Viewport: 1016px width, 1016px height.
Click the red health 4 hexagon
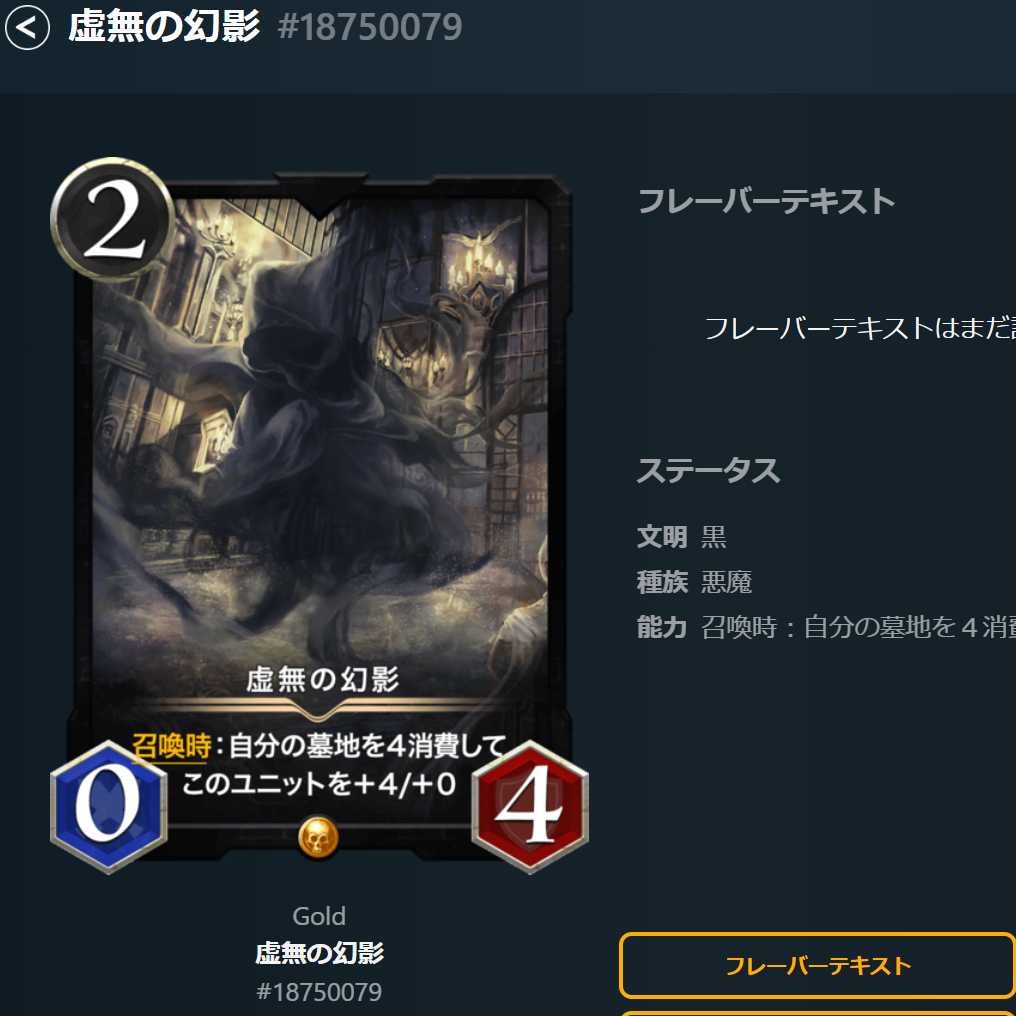pyautogui.click(x=530, y=807)
